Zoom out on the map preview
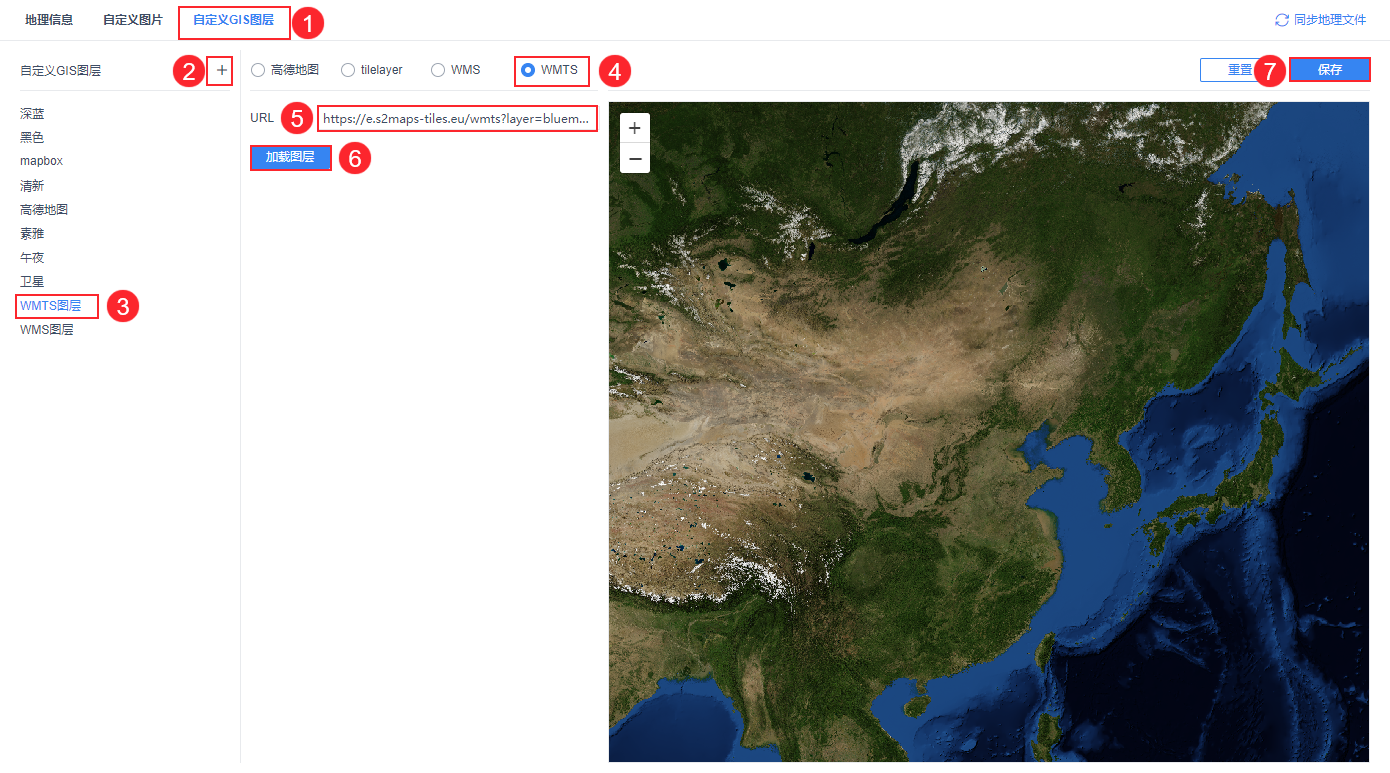 [635, 158]
